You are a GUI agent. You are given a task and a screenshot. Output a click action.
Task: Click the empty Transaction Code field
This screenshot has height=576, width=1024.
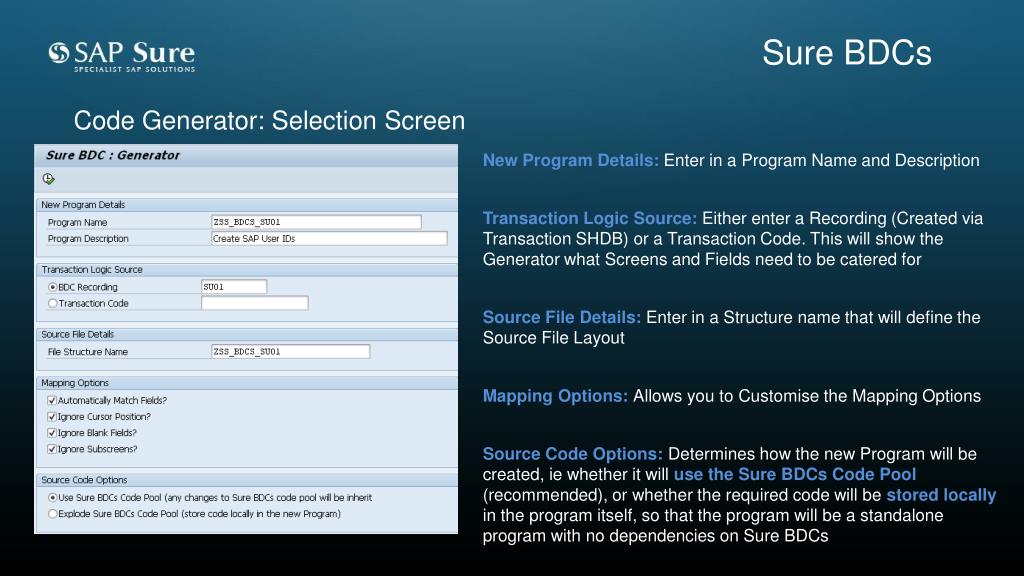pos(255,303)
